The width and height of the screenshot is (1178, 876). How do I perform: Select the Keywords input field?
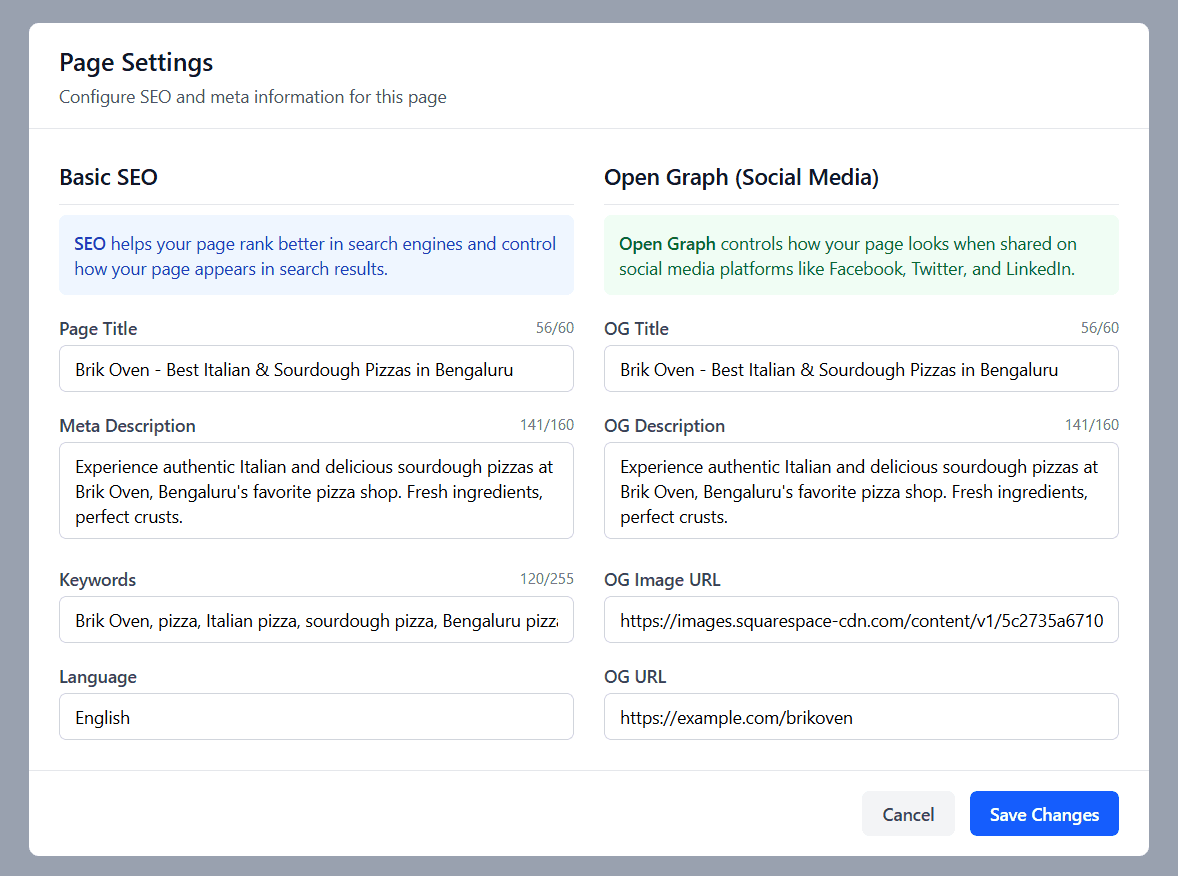(x=316, y=619)
